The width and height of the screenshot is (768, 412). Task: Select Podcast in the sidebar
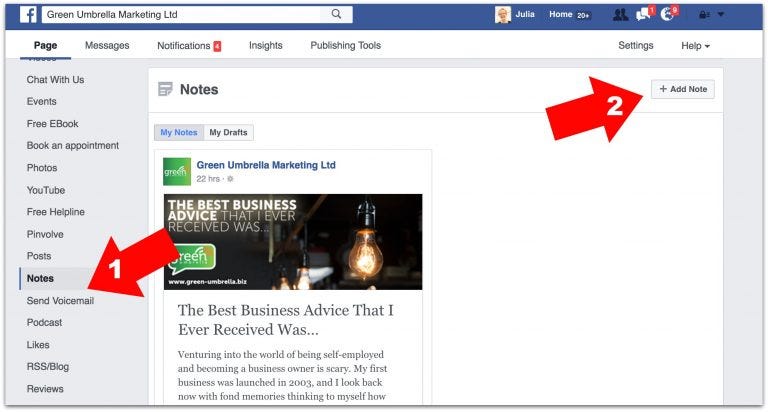pos(45,322)
